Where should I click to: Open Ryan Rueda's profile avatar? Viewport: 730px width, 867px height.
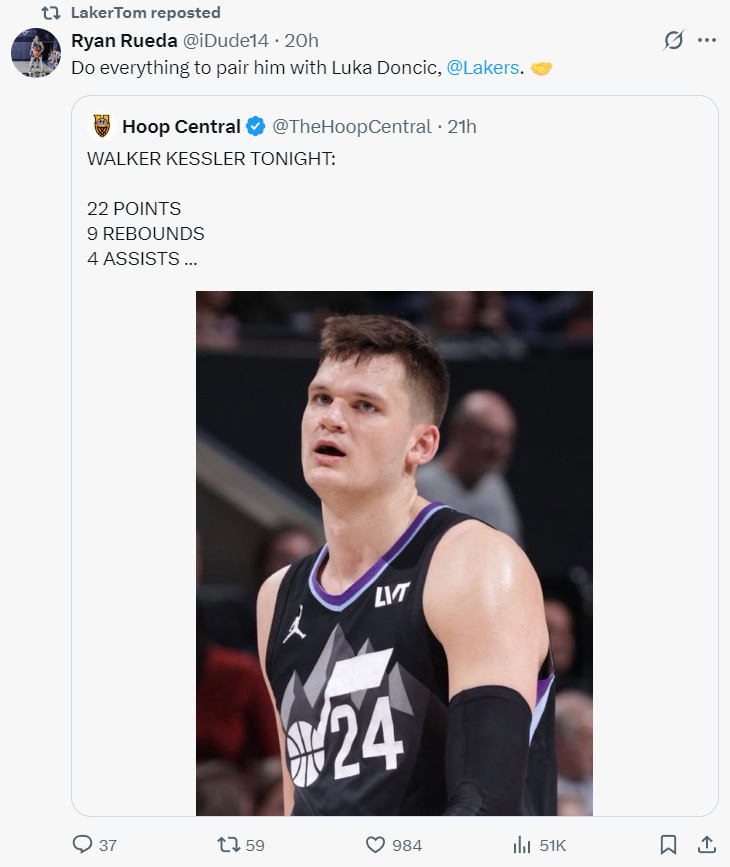36,53
